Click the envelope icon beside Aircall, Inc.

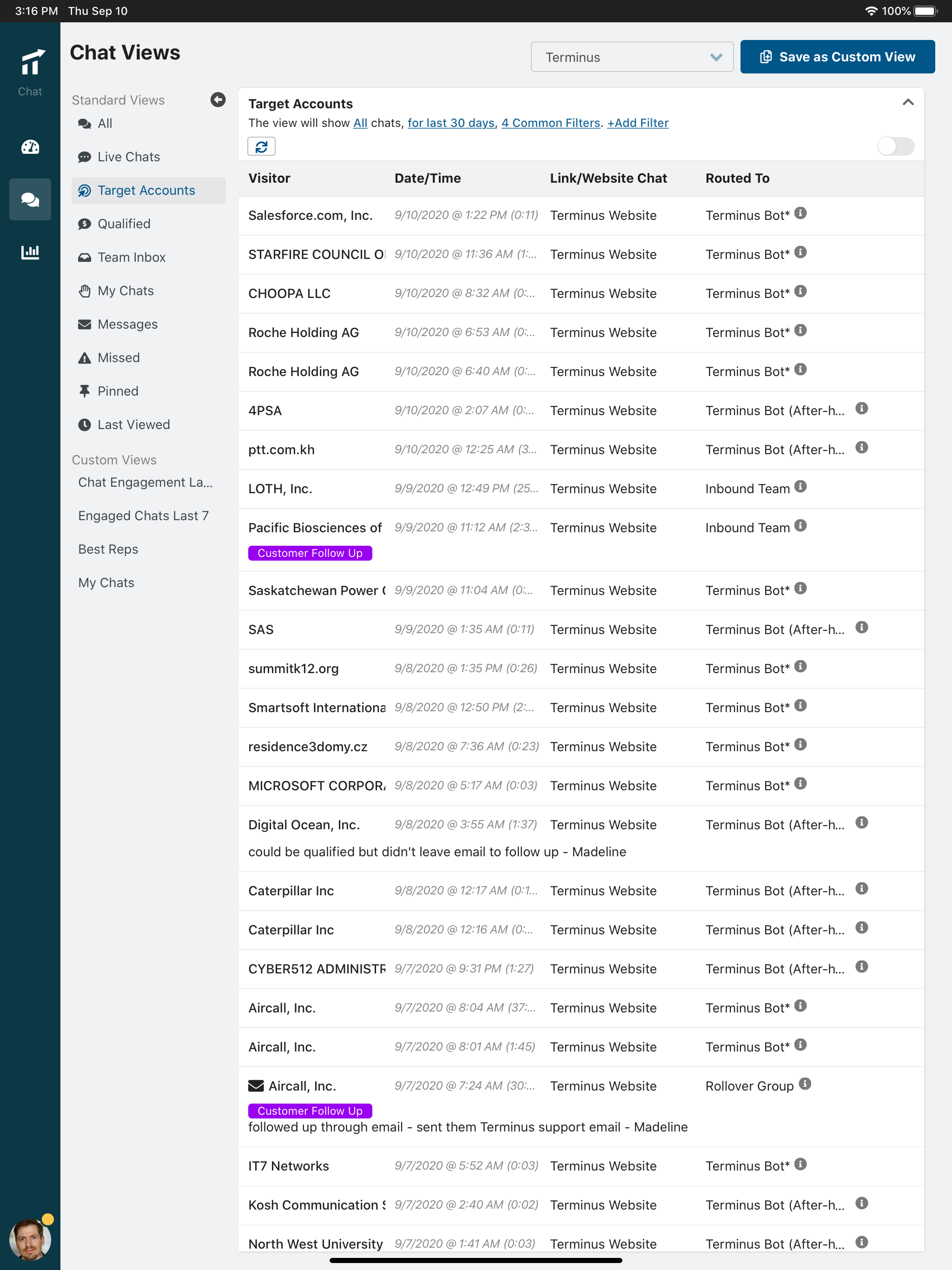click(256, 1086)
